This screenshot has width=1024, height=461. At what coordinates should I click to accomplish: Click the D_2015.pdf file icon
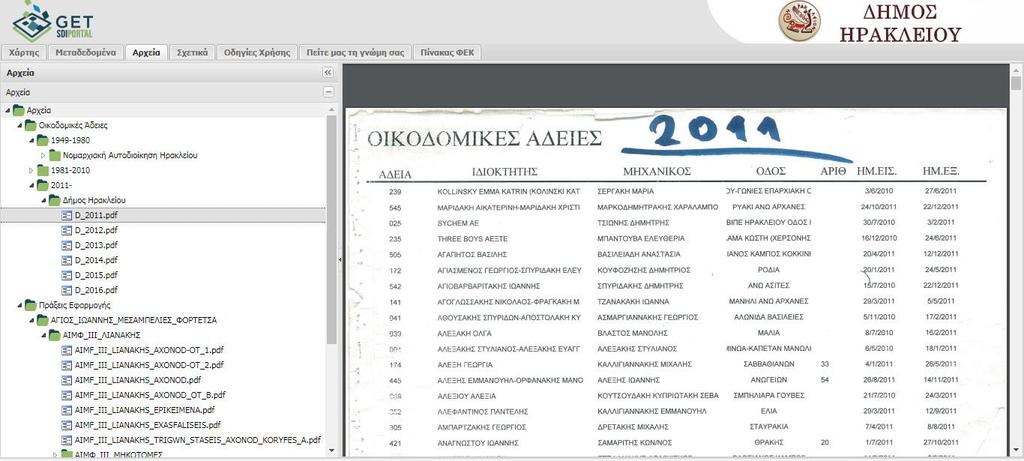point(67,275)
